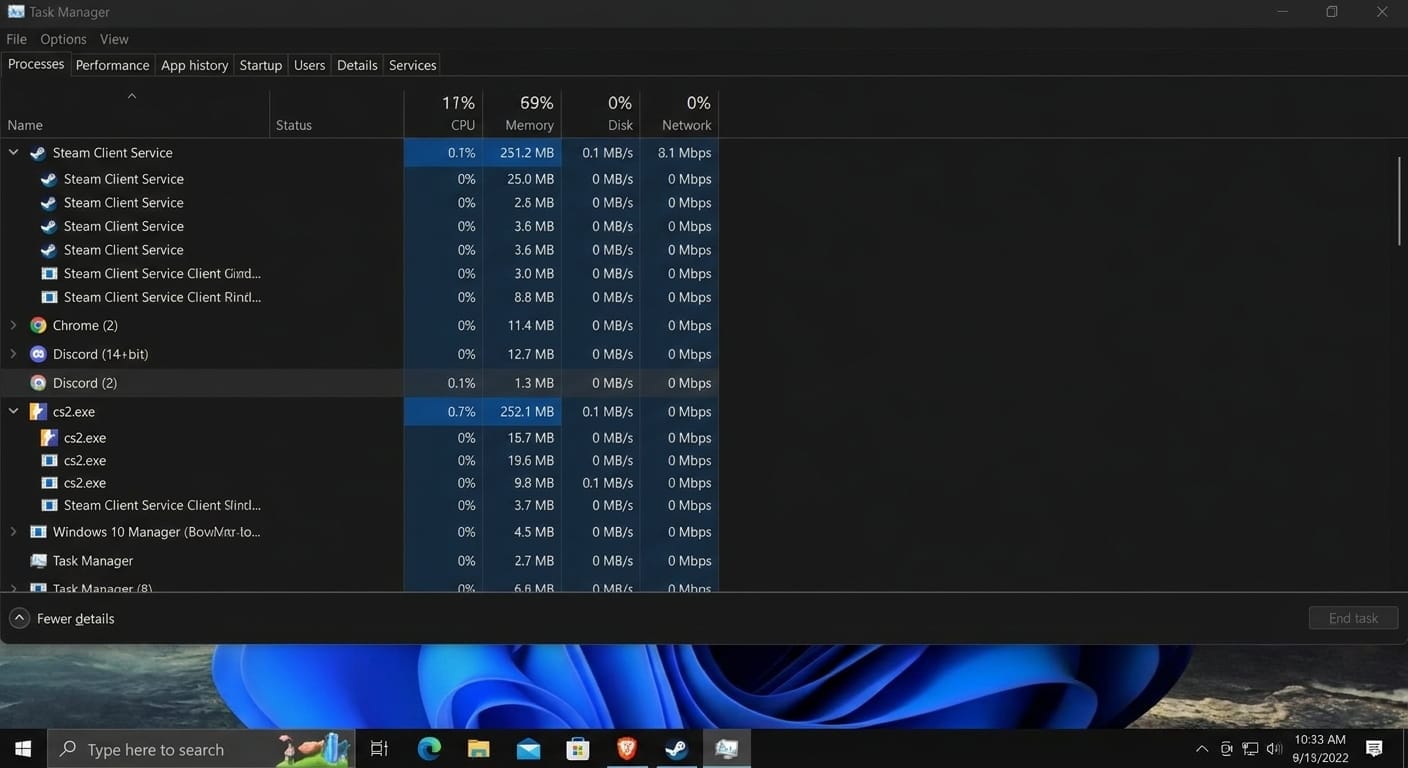The image size is (1408, 768).
Task: Go to the Details tab
Action: point(357,65)
